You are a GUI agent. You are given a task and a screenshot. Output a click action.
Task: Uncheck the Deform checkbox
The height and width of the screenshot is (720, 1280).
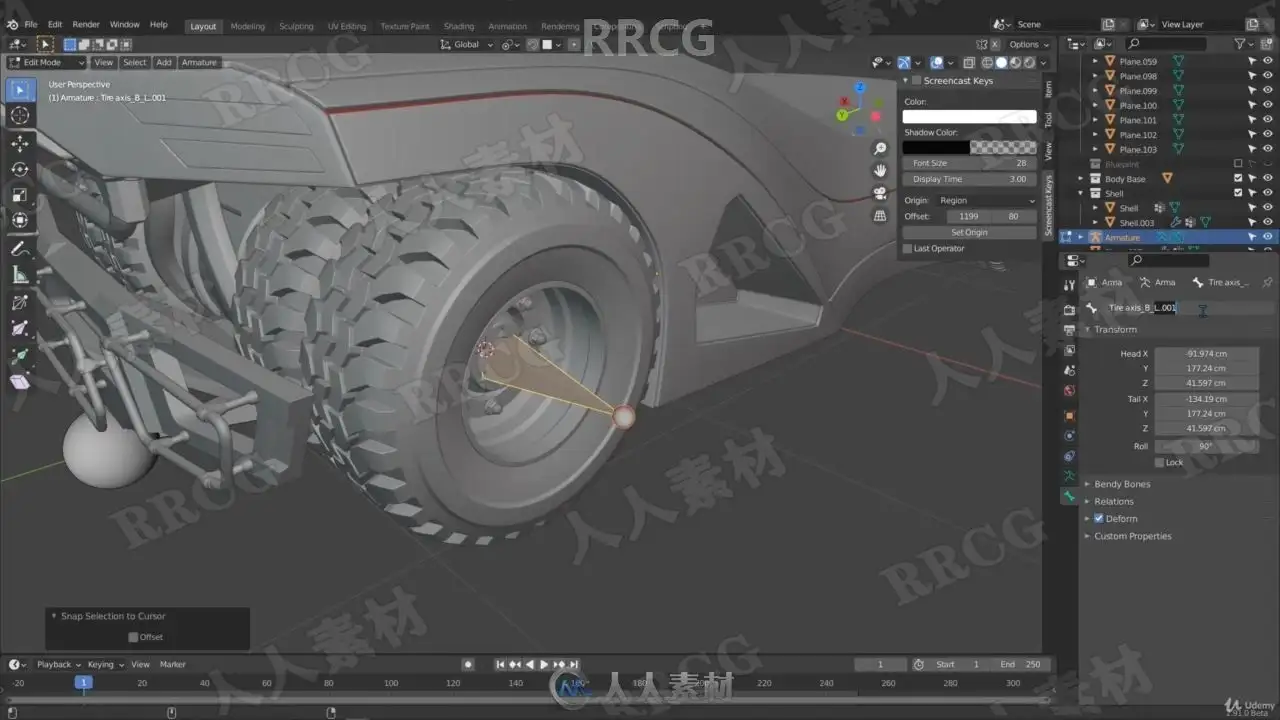pyautogui.click(x=1099, y=518)
